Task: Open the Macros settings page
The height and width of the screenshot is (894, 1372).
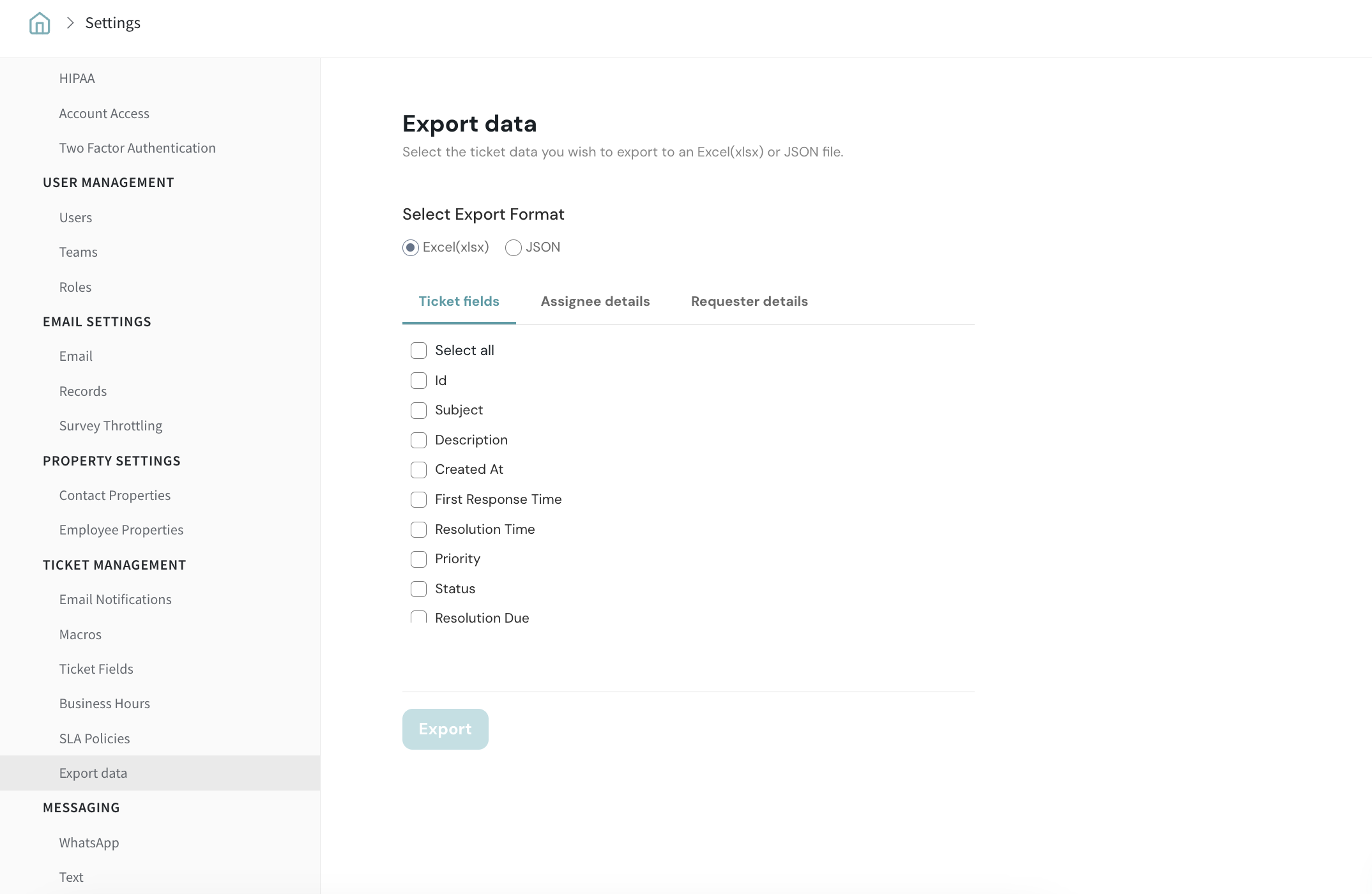Action: [x=80, y=635]
